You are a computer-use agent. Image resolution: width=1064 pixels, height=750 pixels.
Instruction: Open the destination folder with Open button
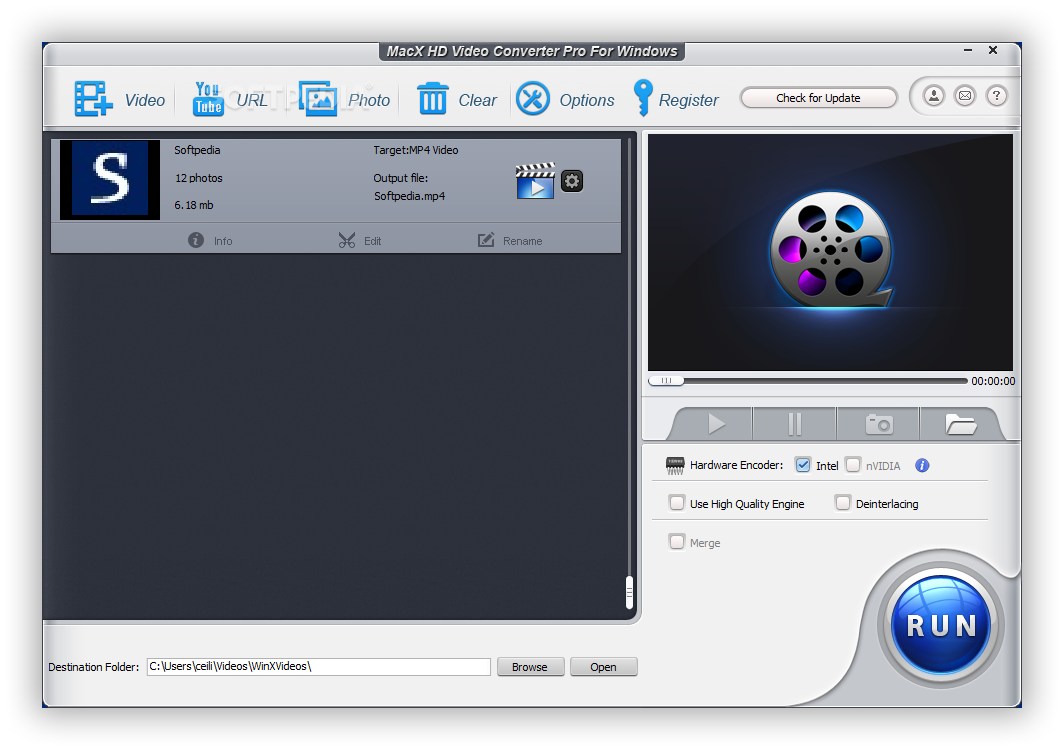pos(603,667)
